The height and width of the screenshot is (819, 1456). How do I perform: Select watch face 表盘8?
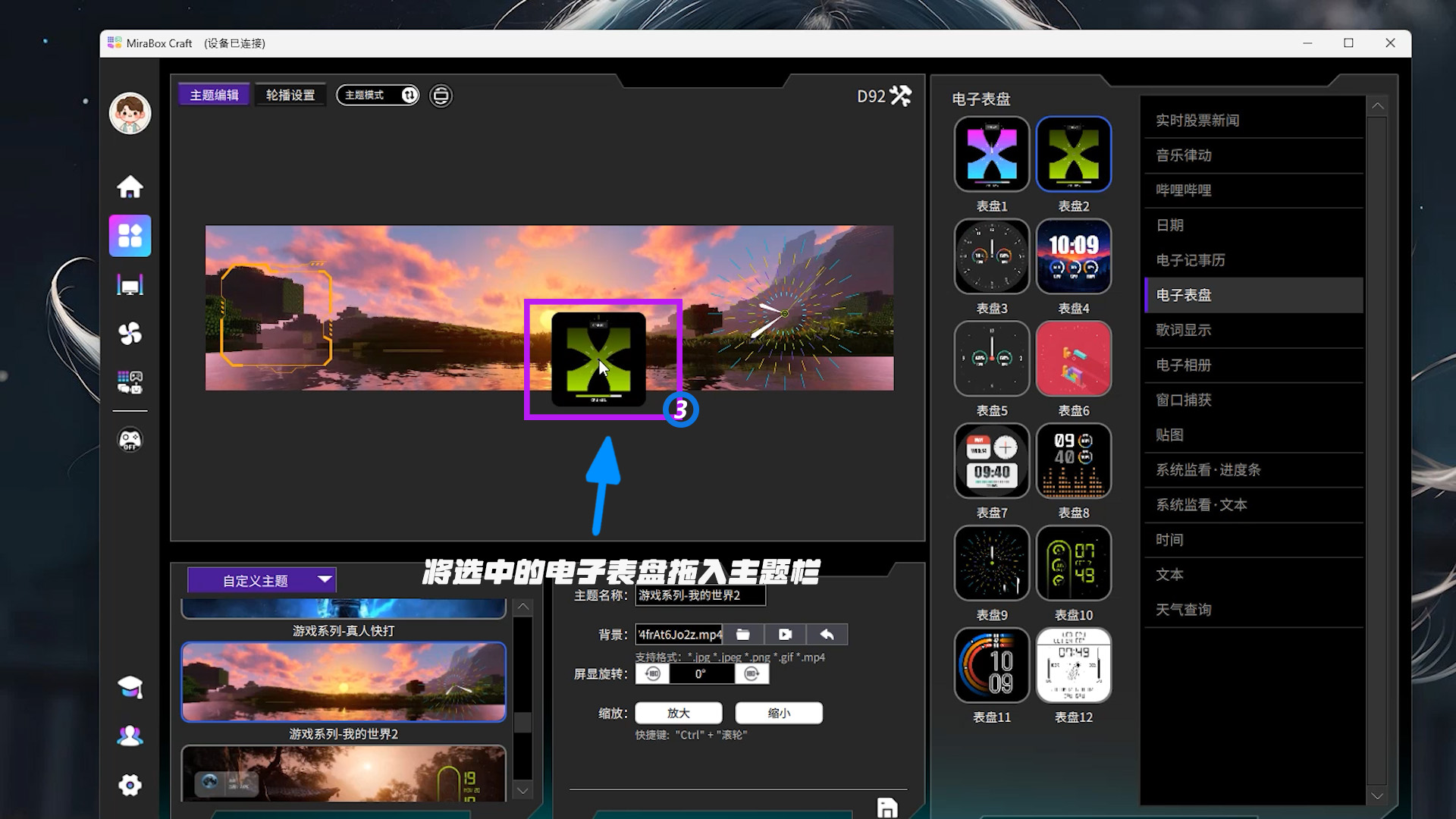[x=1074, y=461]
